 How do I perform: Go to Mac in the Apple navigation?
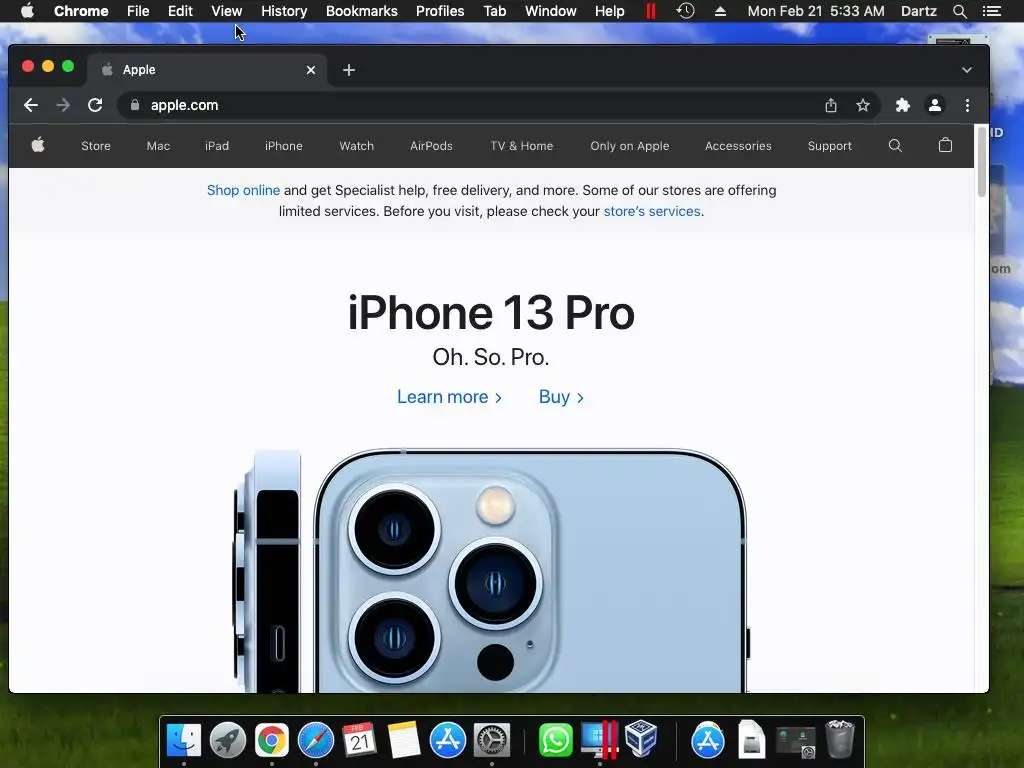coord(158,146)
